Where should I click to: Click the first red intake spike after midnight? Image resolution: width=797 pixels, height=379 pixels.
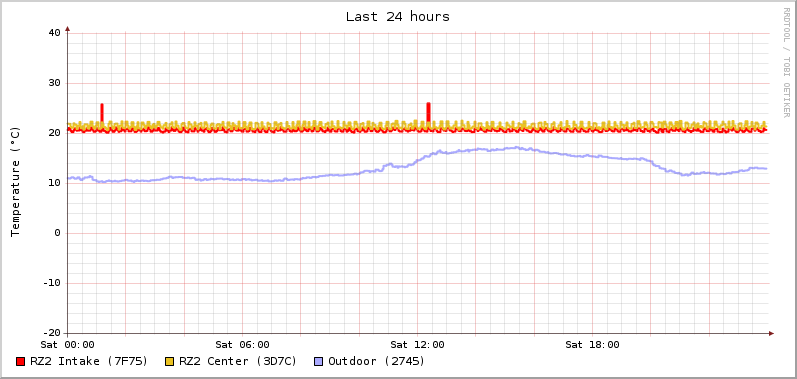102,113
